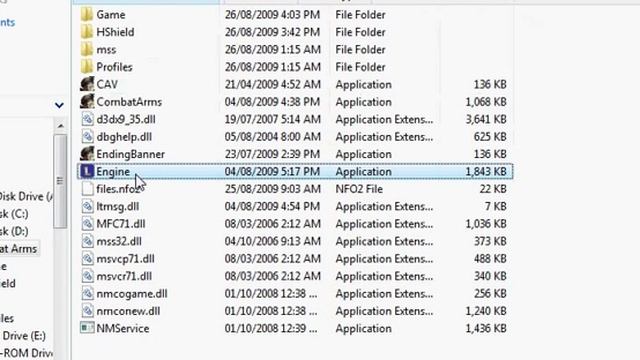Click the msvcp71.dll file icon
This screenshot has width=640, height=360.
[x=87, y=259]
